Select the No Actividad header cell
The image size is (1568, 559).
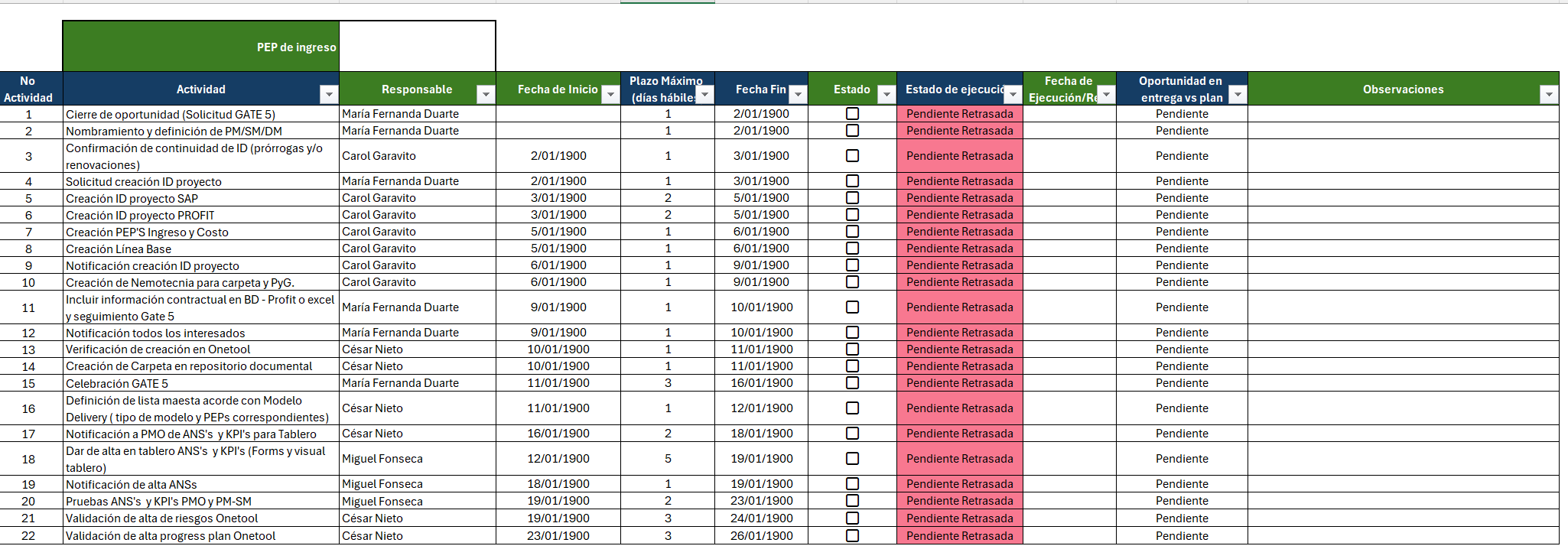tap(31, 89)
